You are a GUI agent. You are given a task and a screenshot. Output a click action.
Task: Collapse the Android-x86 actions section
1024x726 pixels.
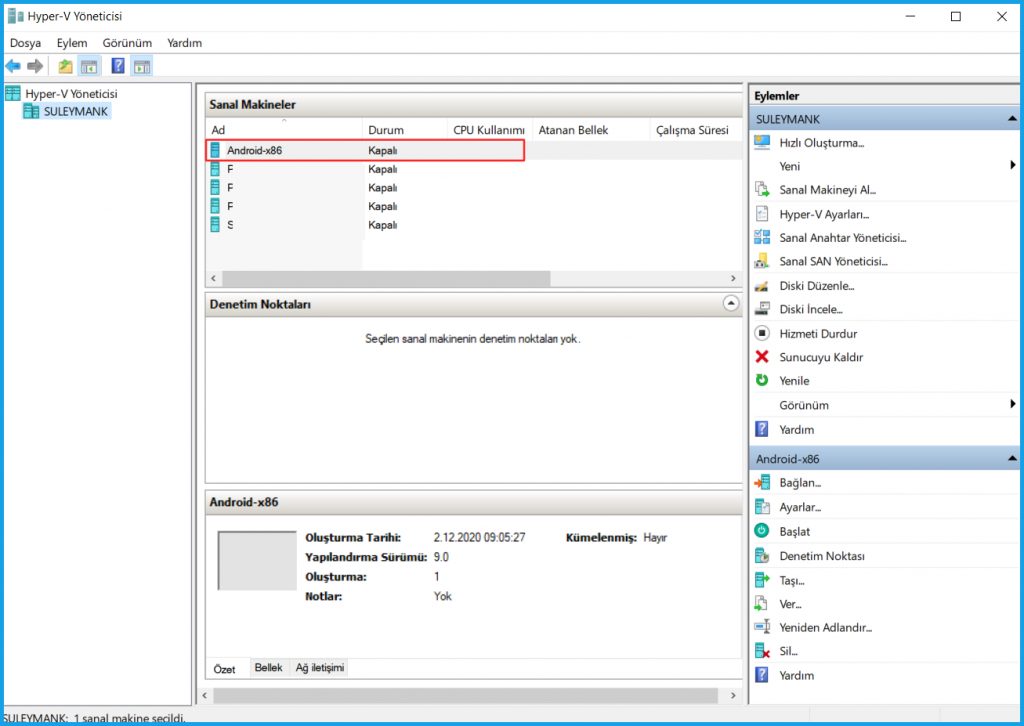(1012, 459)
